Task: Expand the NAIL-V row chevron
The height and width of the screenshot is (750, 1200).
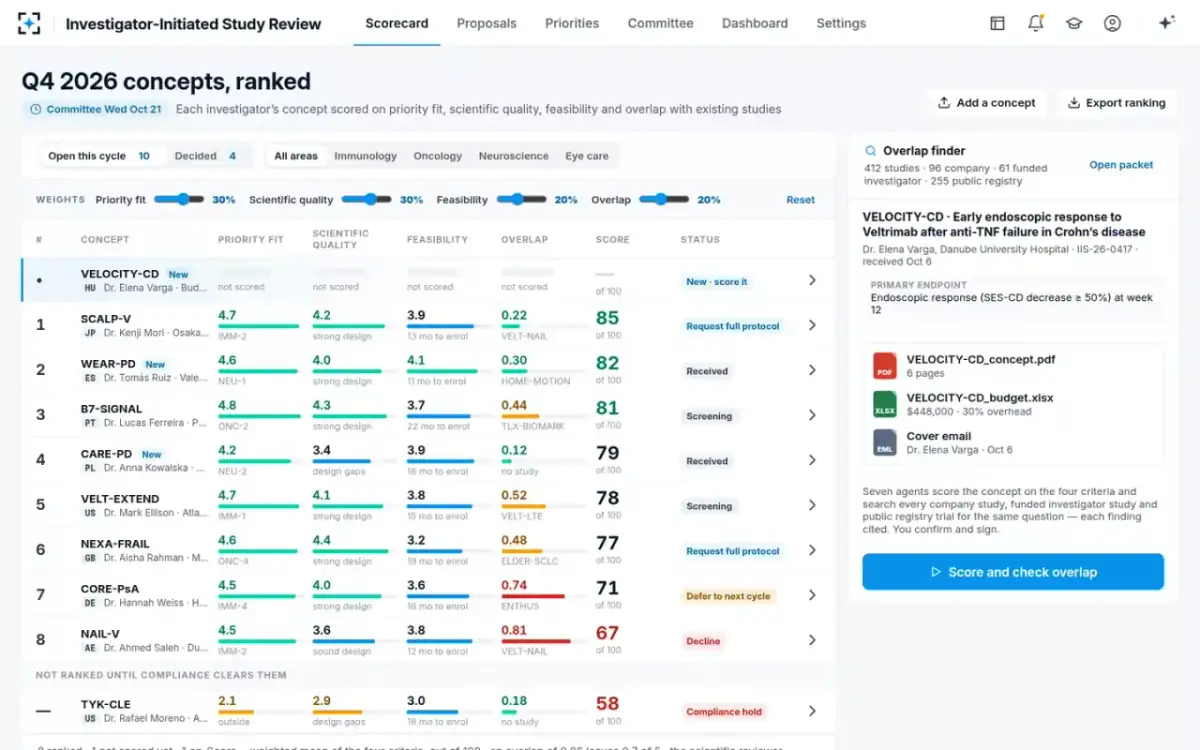Action: (x=812, y=640)
